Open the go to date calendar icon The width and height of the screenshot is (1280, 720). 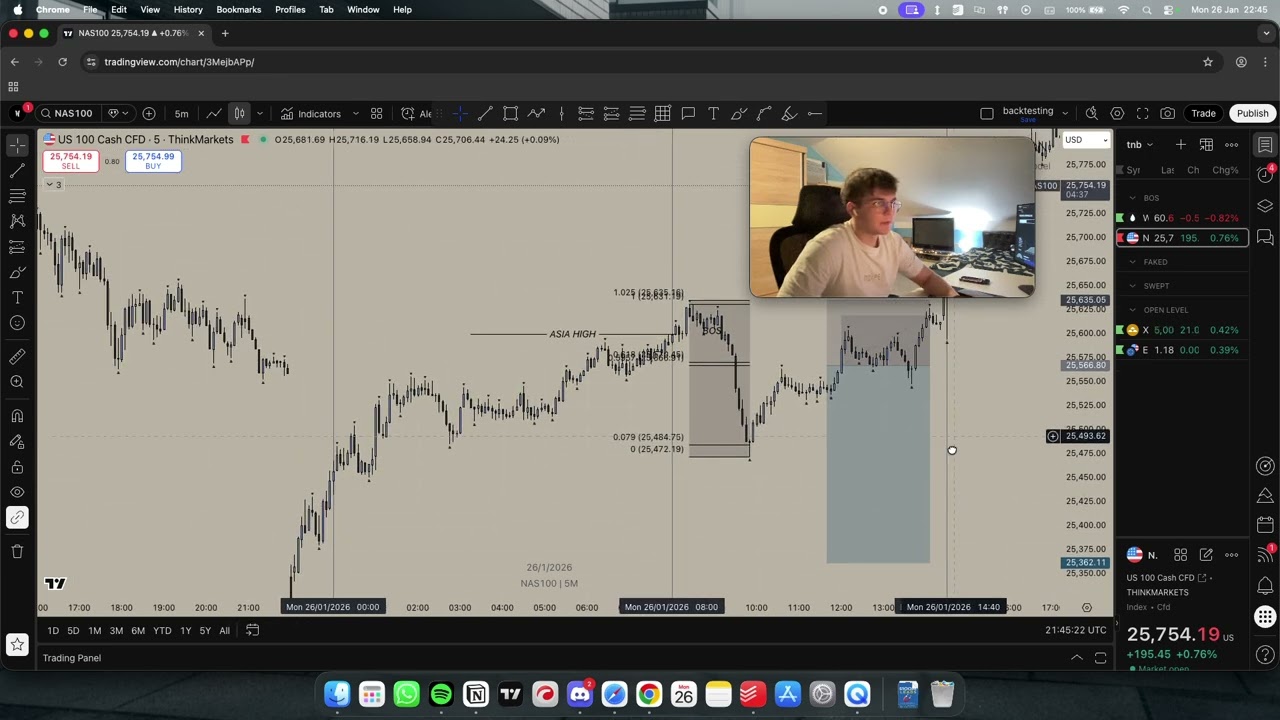click(252, 631)
